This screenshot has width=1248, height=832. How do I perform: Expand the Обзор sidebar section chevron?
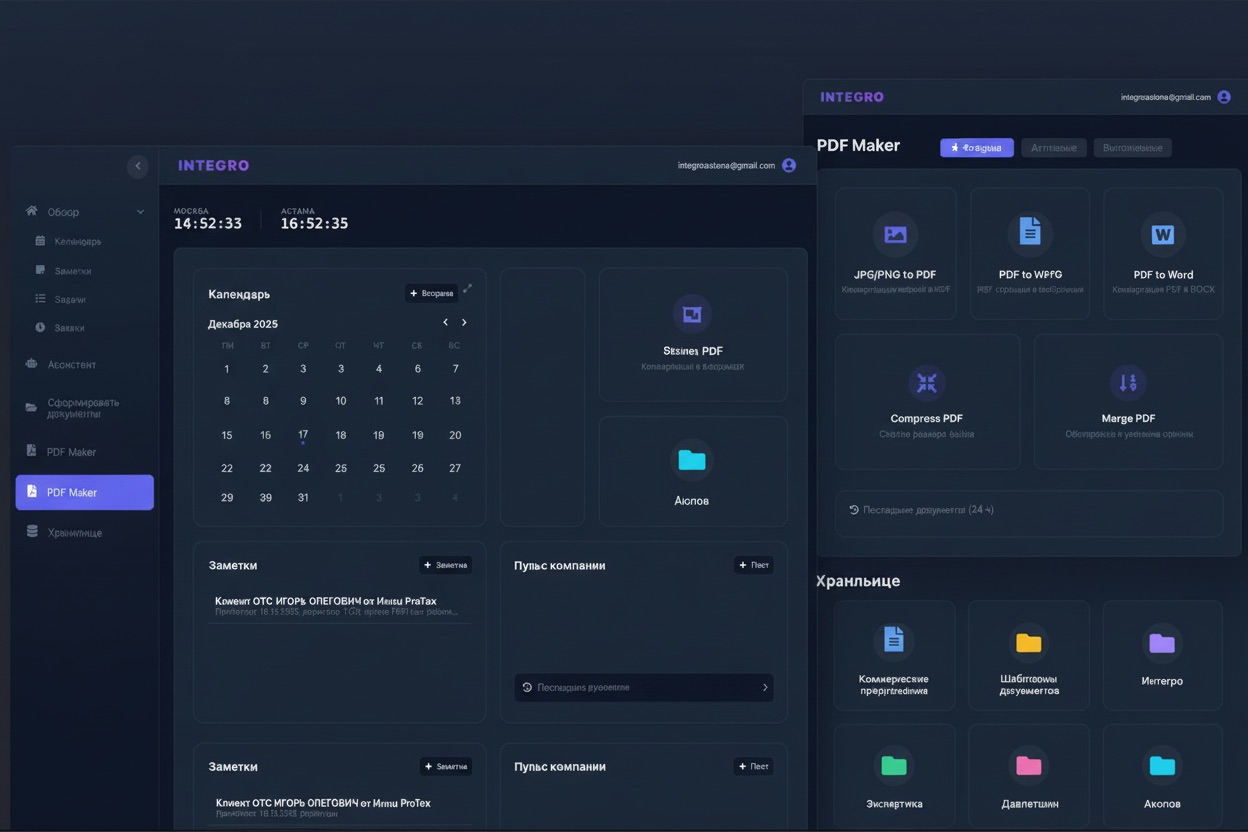pyautogui.click(x=140, y=212)
